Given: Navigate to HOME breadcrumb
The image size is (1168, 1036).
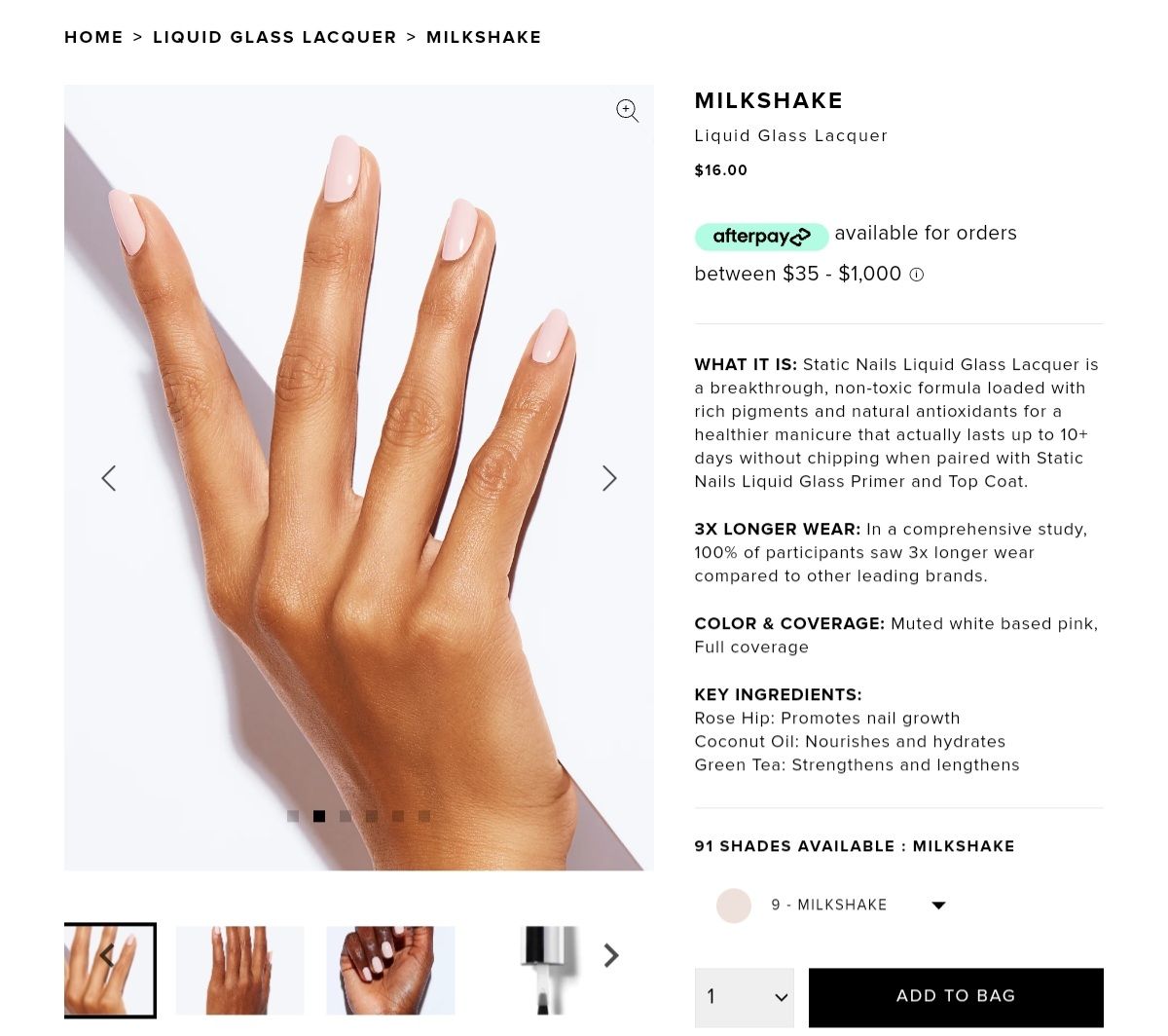Looking at the screenshot, I should [93, 37].
